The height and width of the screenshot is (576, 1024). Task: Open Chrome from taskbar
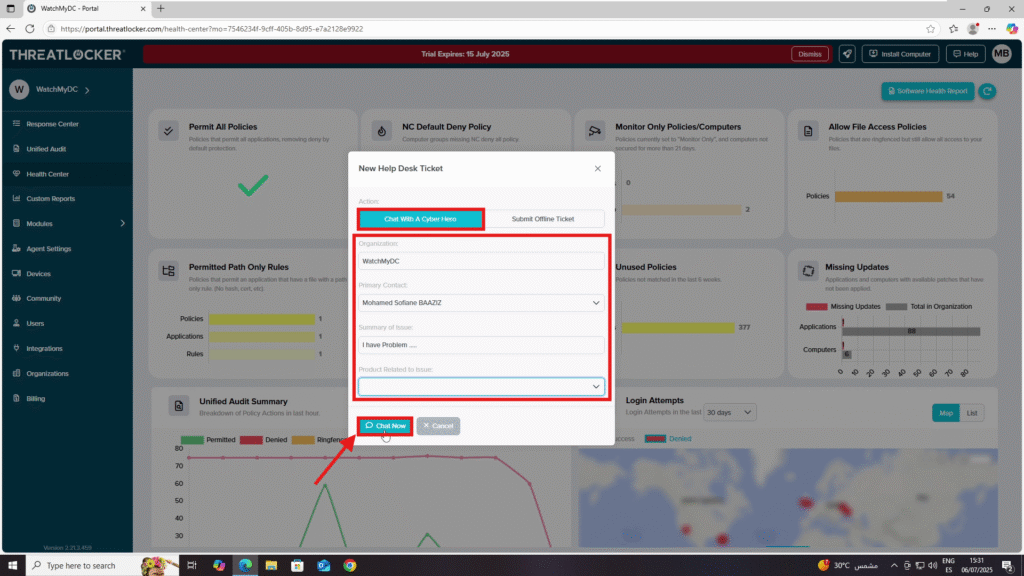point(350,566)
